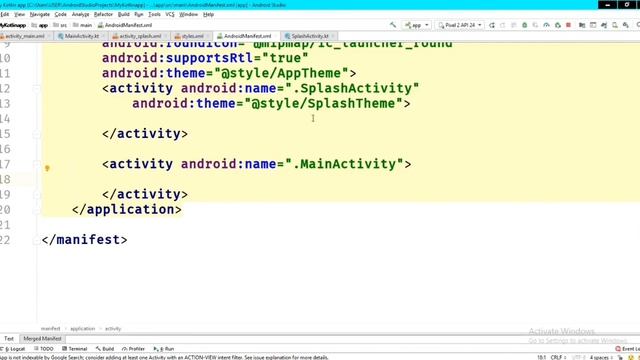Viewport: 640px width, 360px height.
Task: Click the manifest XML breadcrumb
Action: click(x=51, y=329)
